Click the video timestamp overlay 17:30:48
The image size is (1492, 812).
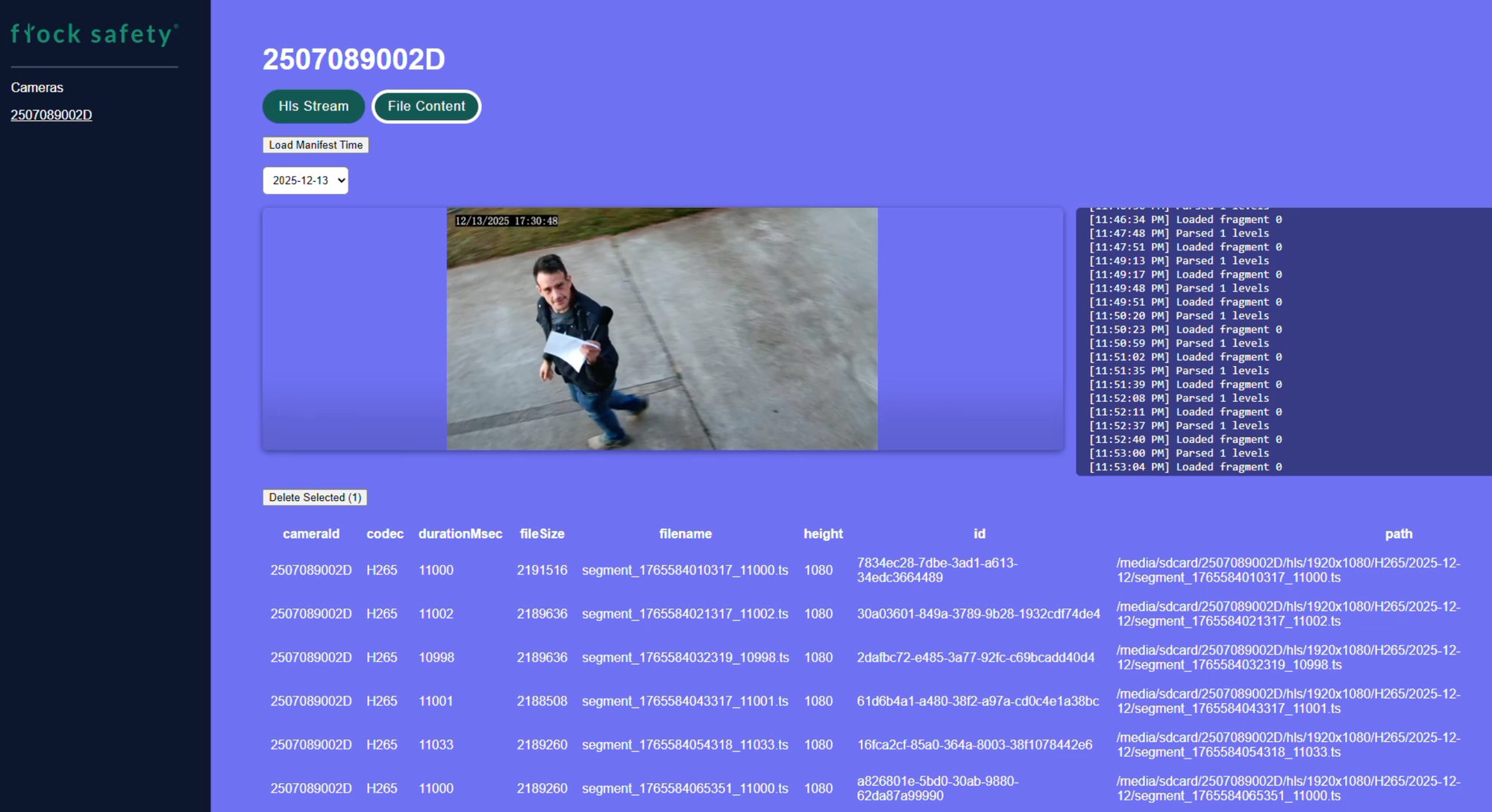[x=507, y=221]
